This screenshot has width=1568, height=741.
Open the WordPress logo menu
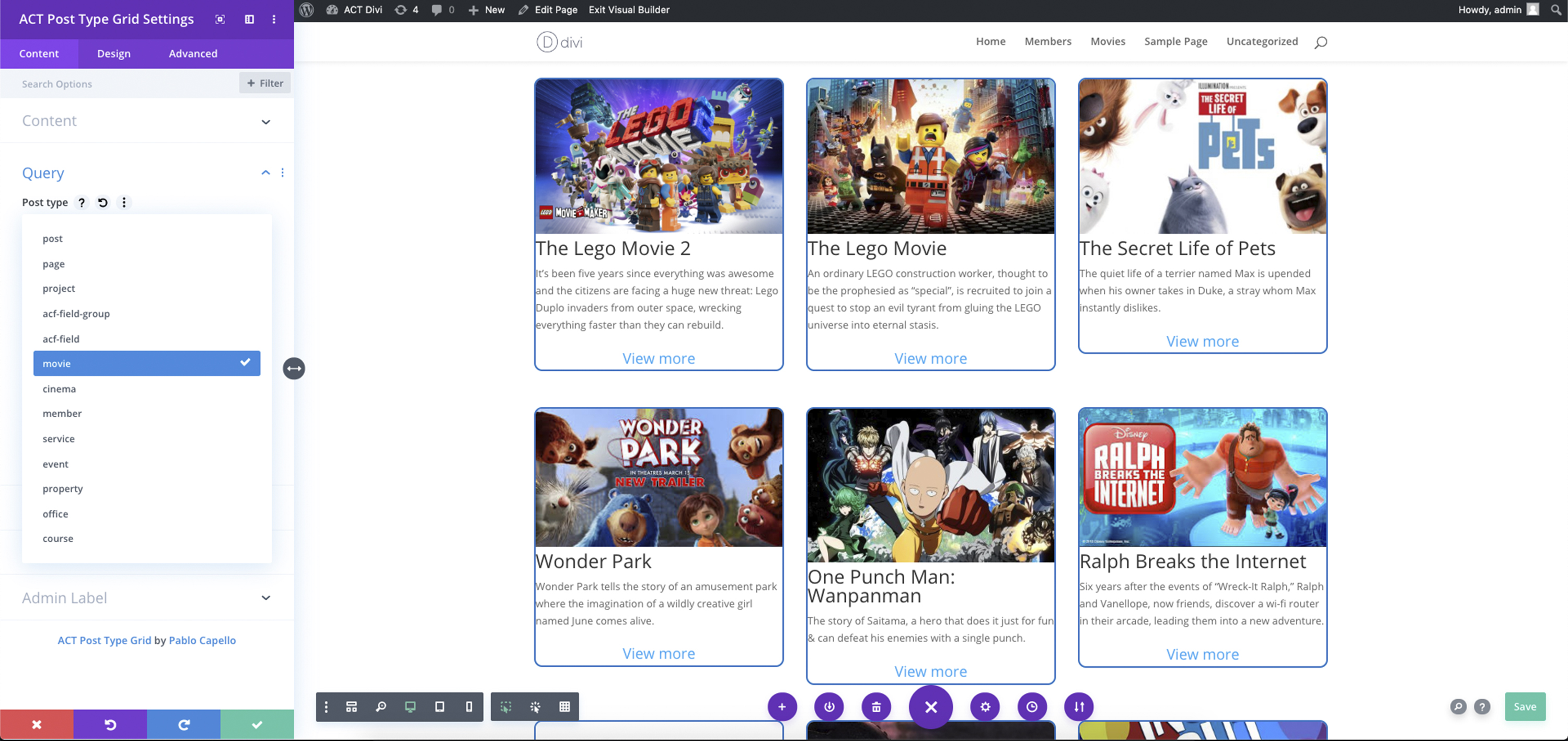[x=306, y=10]
